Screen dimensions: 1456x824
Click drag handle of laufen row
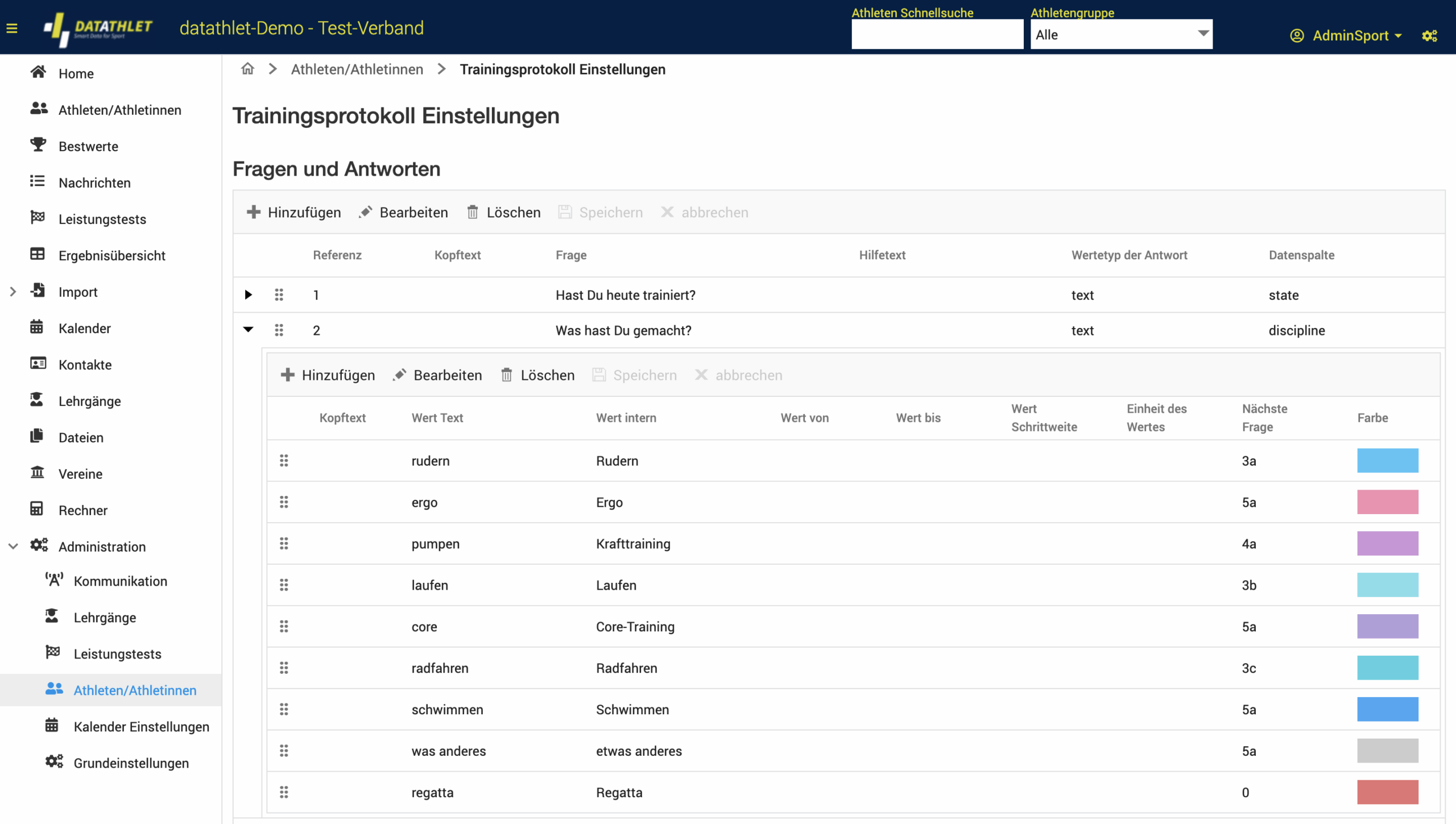point(284,585)
